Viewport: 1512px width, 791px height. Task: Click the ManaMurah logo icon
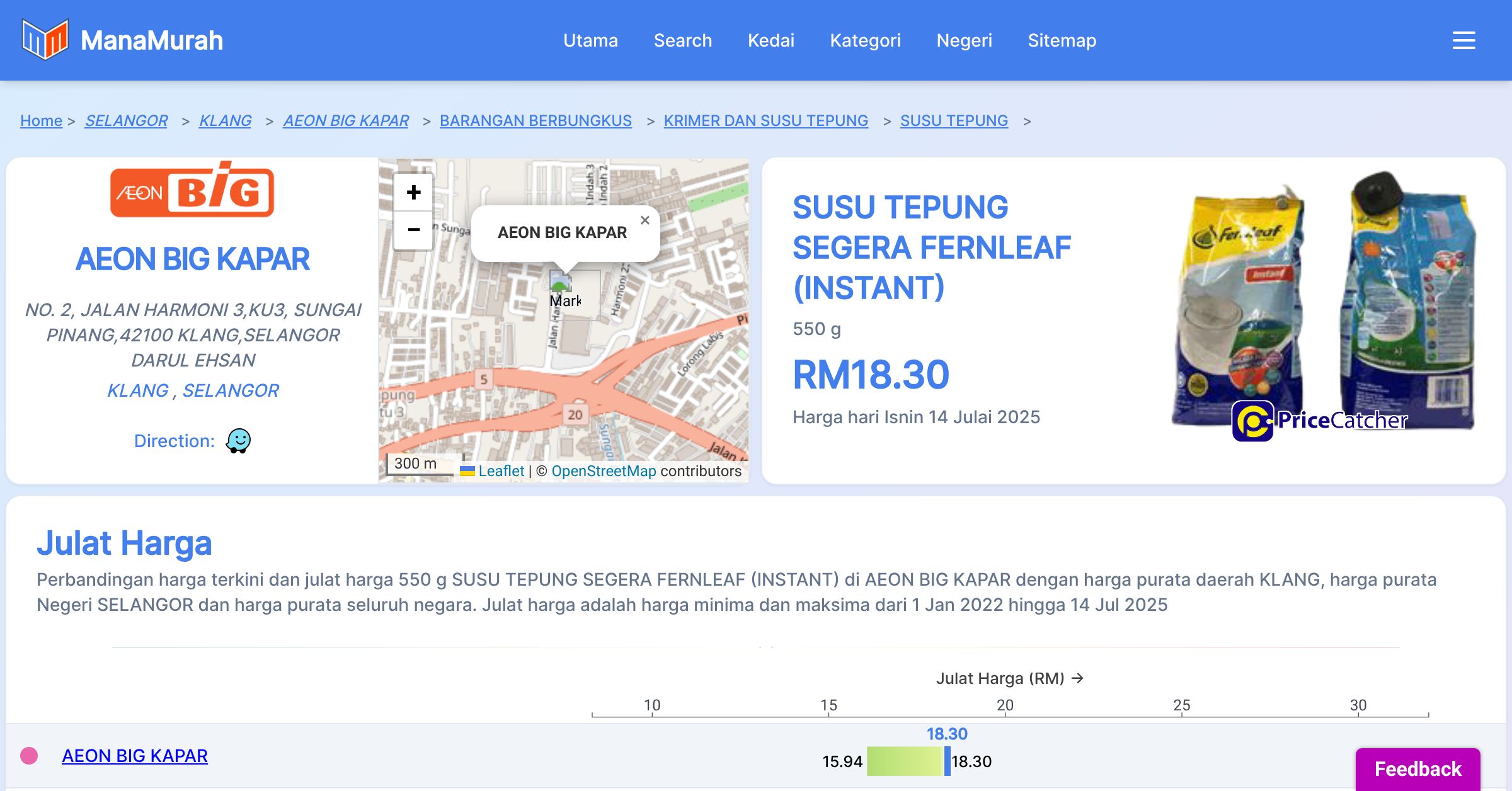[45, 40]
